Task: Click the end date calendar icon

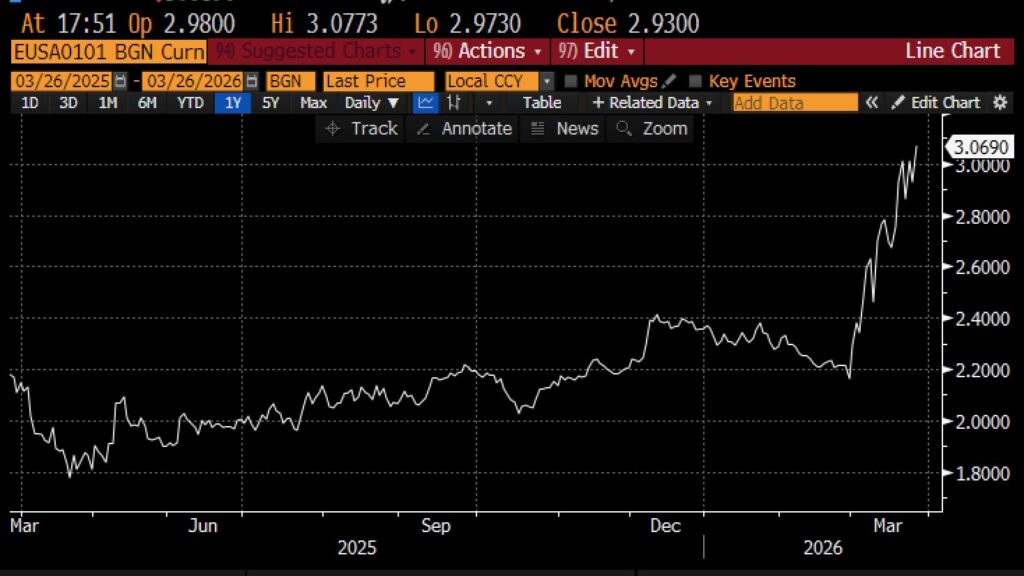Action: point(252,82)
